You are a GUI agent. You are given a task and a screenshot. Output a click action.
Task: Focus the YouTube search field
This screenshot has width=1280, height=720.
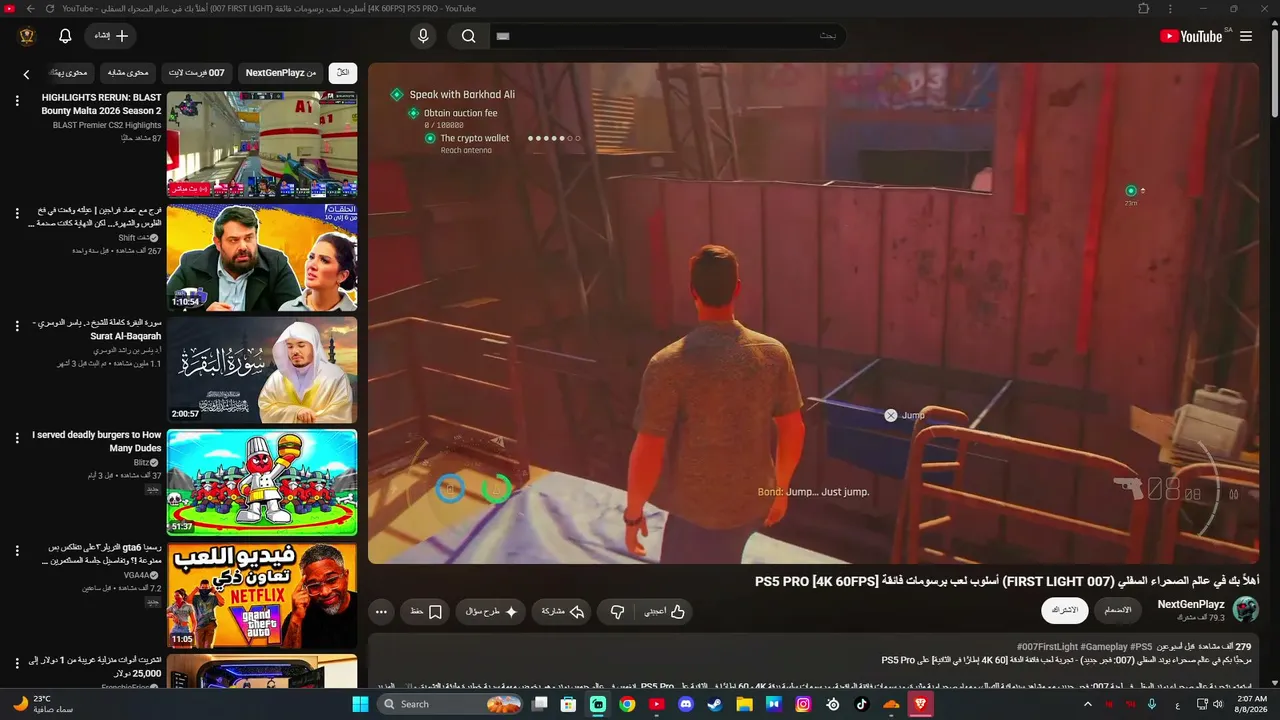click(666, 36)
